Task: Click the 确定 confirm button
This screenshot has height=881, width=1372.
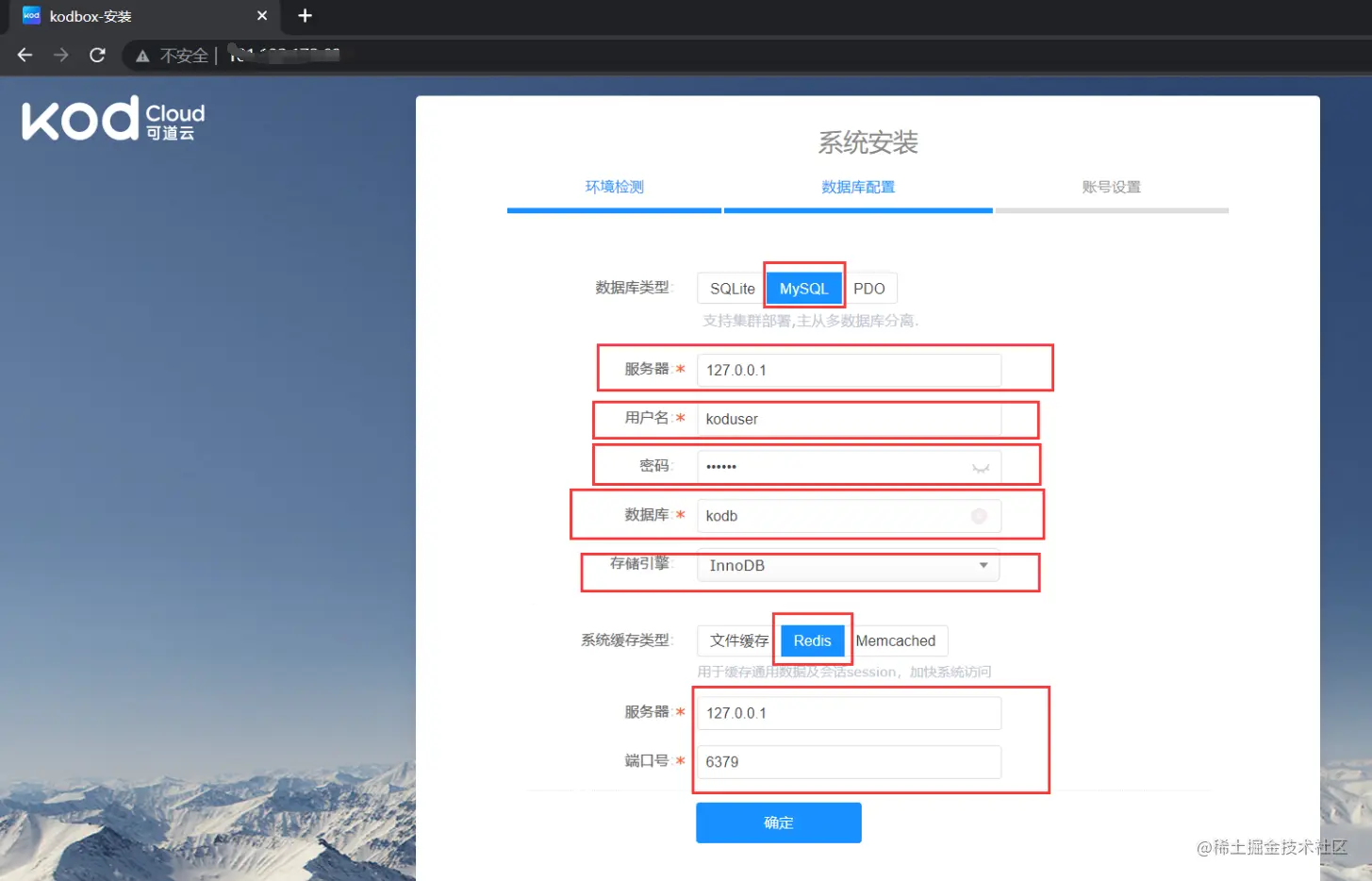Action: [779, 823]
